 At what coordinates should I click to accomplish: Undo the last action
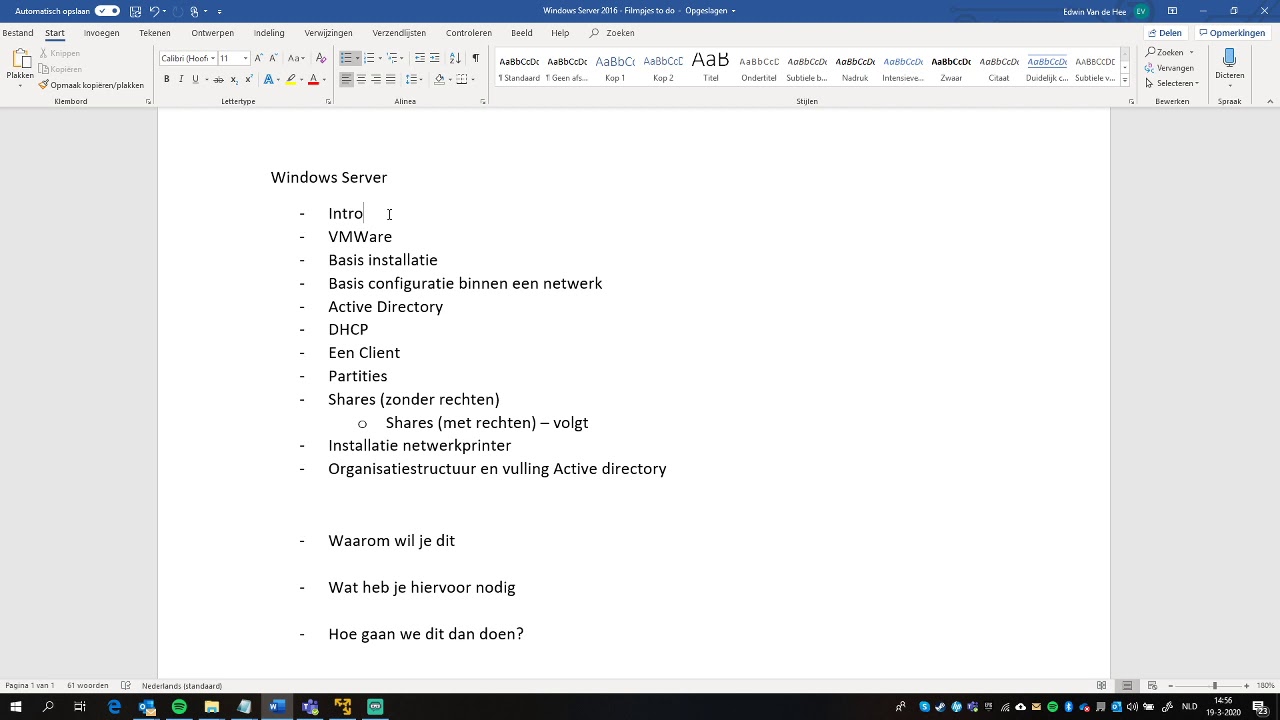(x=155, y=11)
